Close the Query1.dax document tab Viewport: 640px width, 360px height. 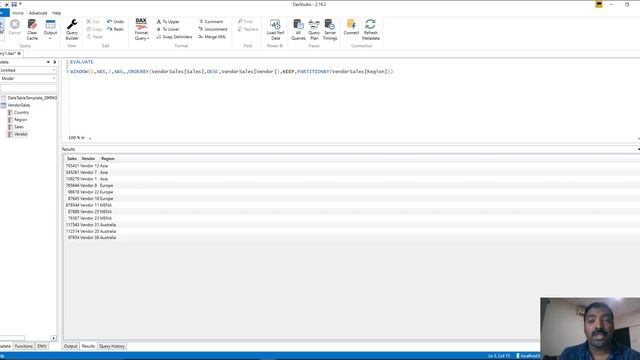pos(19,53)
